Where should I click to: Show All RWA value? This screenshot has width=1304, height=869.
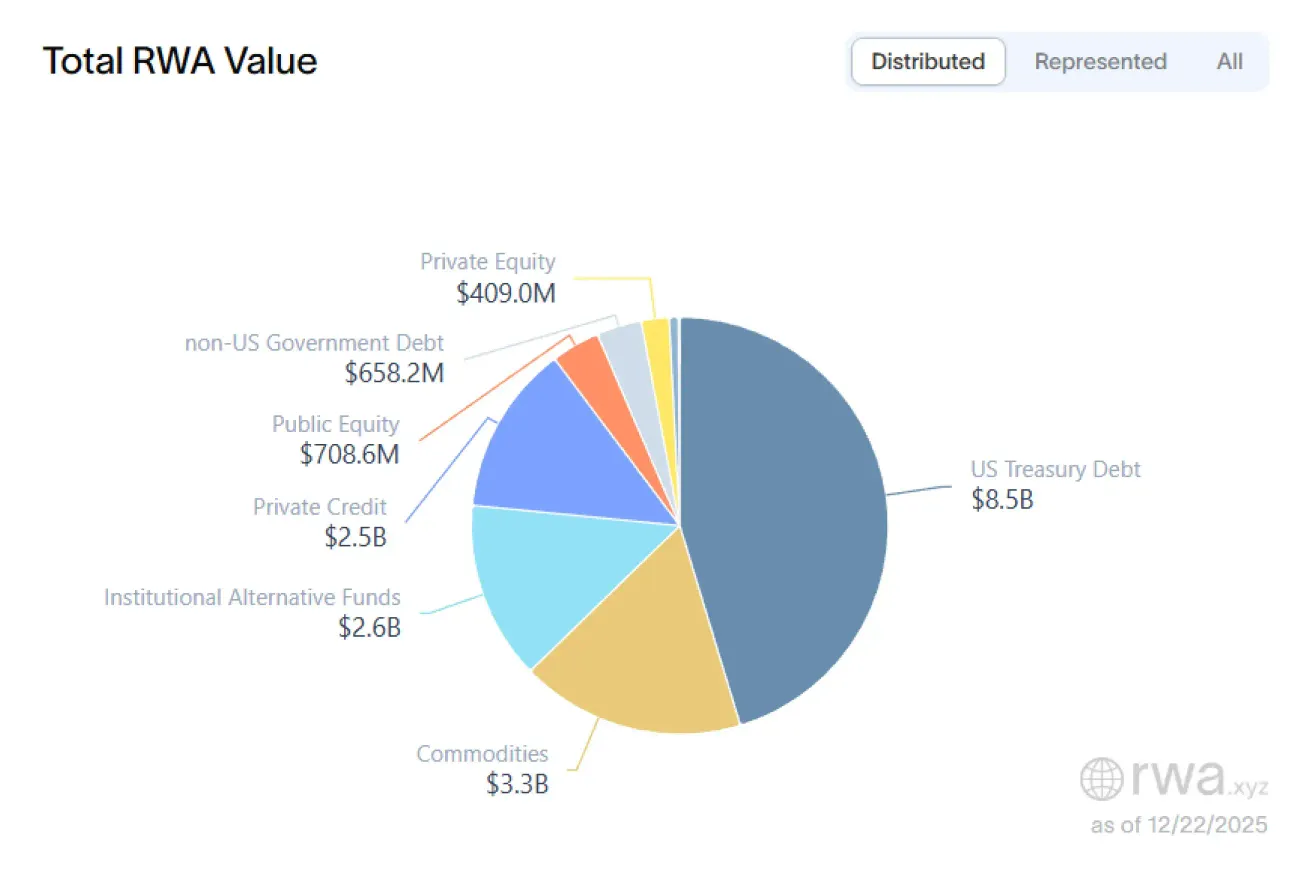pyautogui.click(x=1229, y=62)
